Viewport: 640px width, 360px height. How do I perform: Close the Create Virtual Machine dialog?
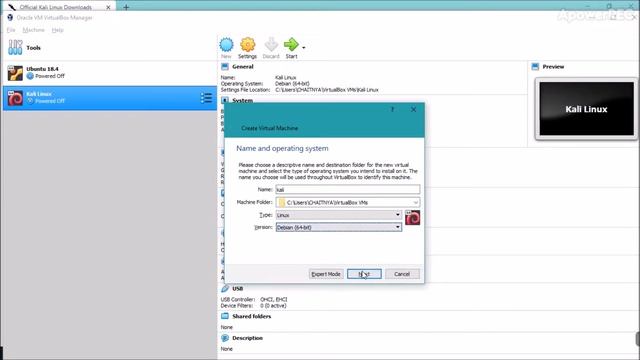point(413,109)
